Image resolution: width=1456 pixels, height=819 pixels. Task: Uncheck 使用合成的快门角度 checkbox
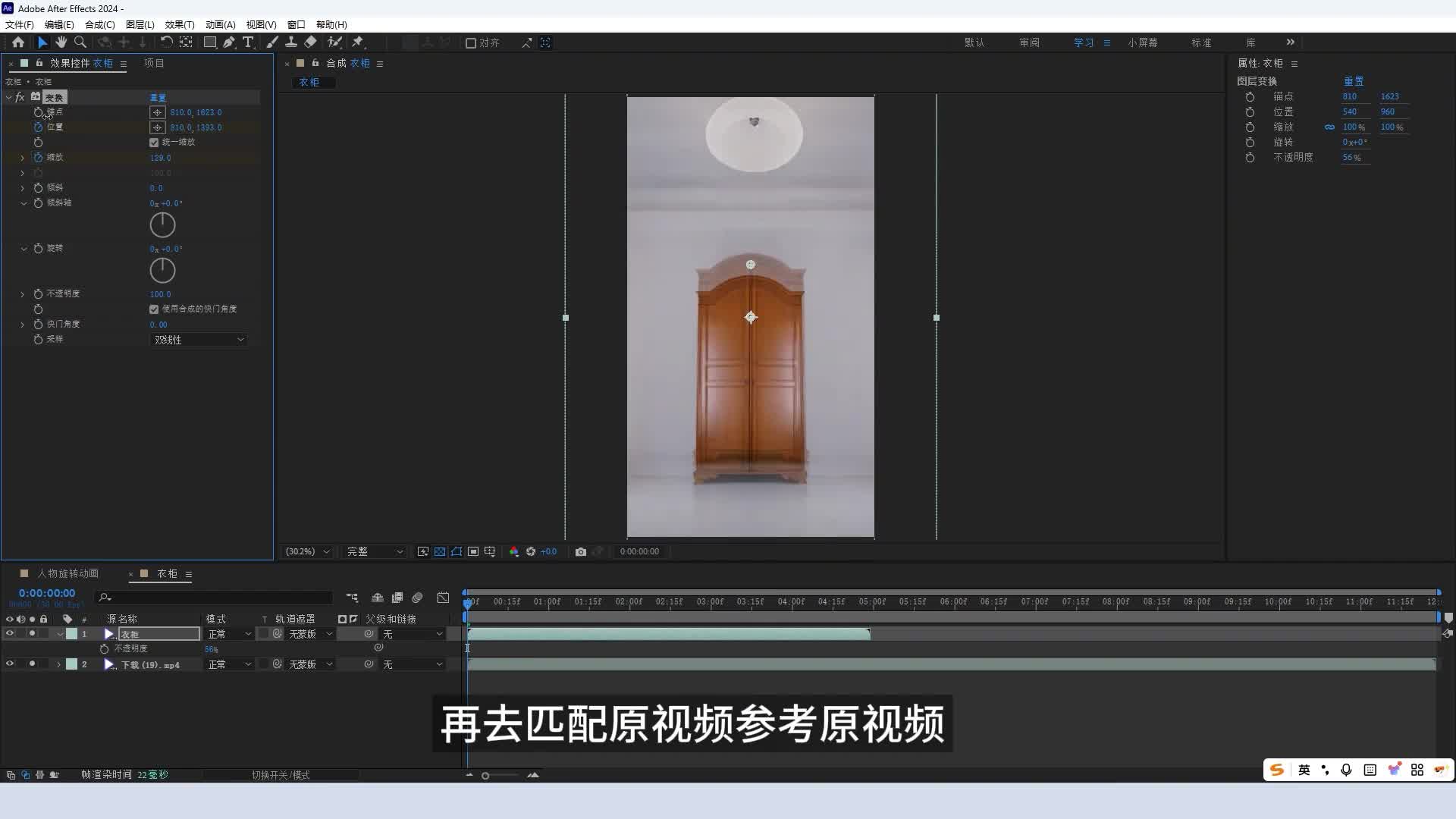point(154,309)
